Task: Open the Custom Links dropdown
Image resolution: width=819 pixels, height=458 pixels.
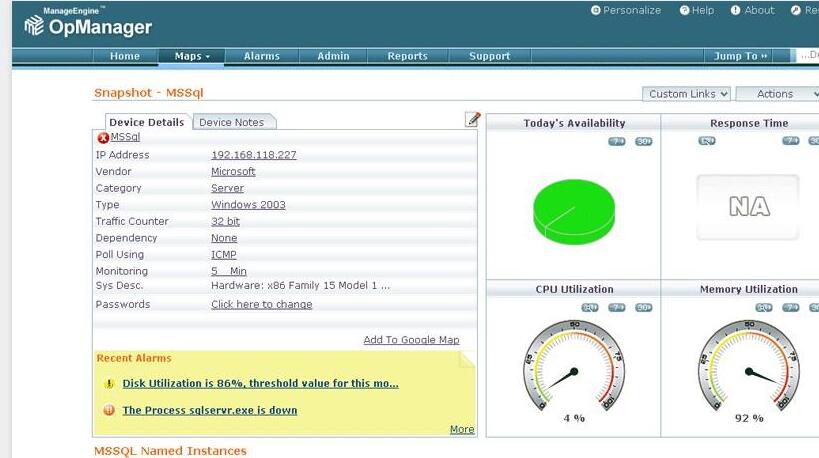Action: click(x=686, y=94)
